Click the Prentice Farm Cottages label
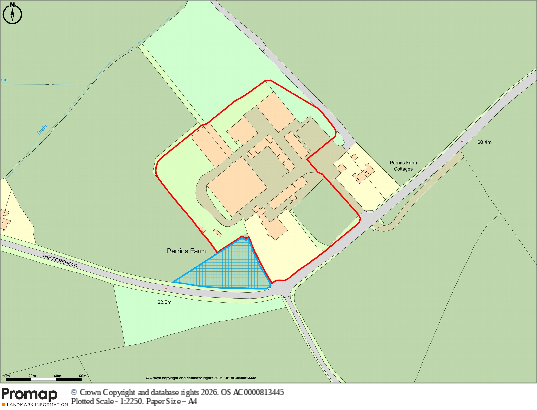 (403, 166)
